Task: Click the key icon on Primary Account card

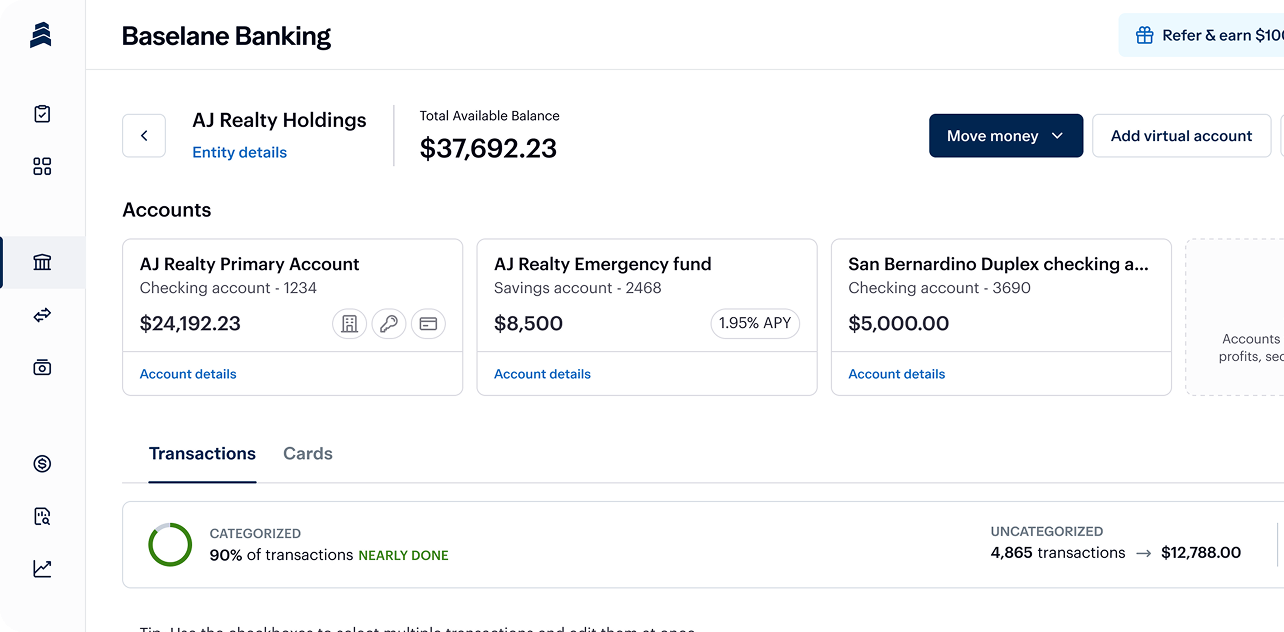Action: coord(389,324)
